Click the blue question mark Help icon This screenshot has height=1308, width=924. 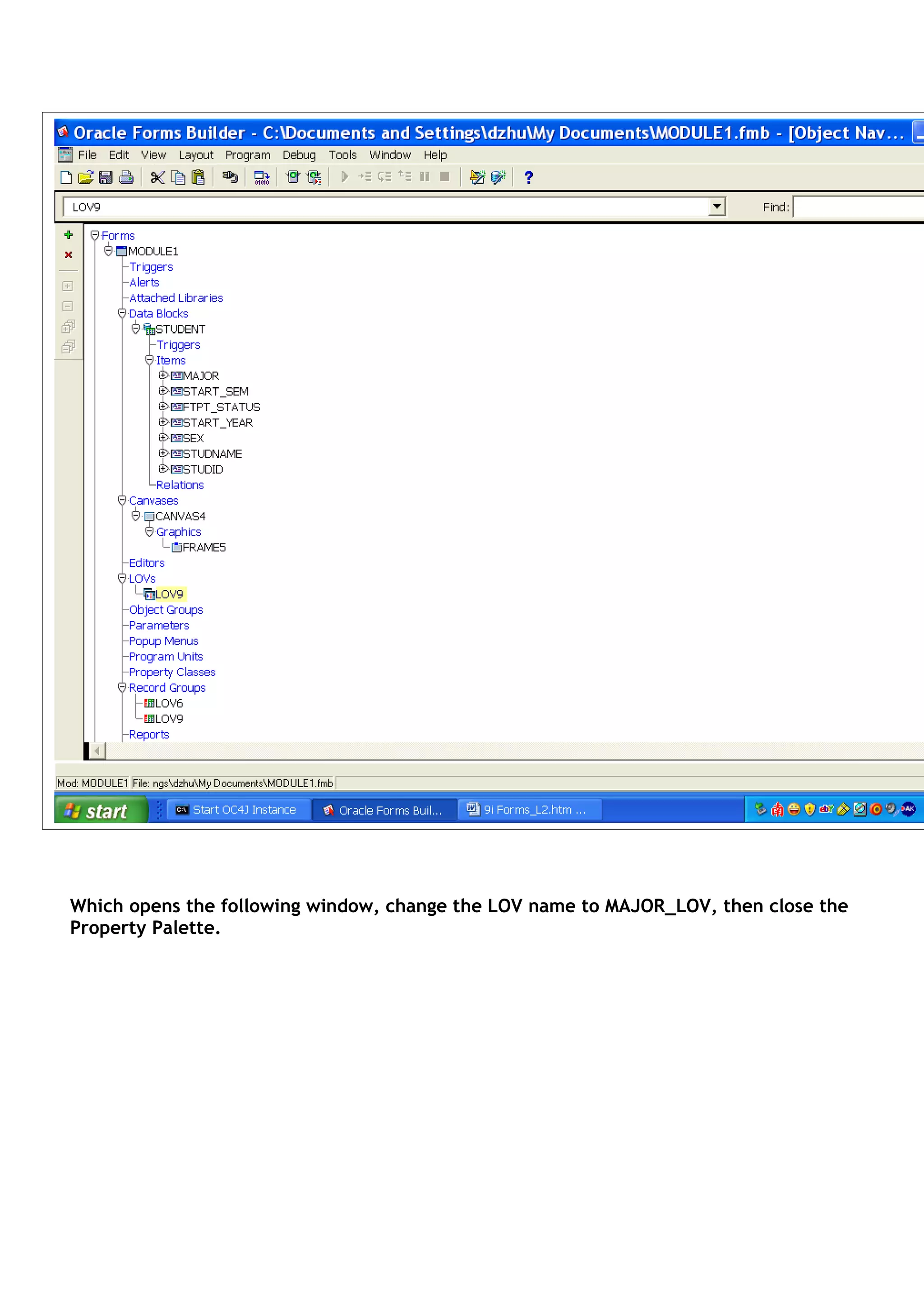pos(528,178)
